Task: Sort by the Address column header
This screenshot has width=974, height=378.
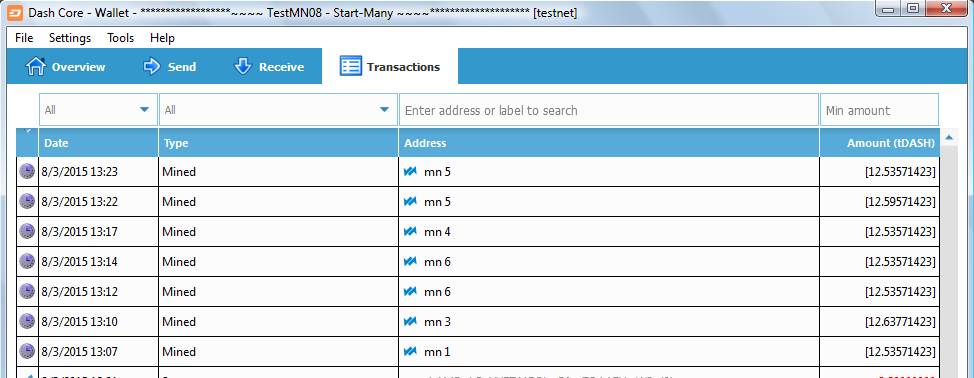Action: pos(609,143)
